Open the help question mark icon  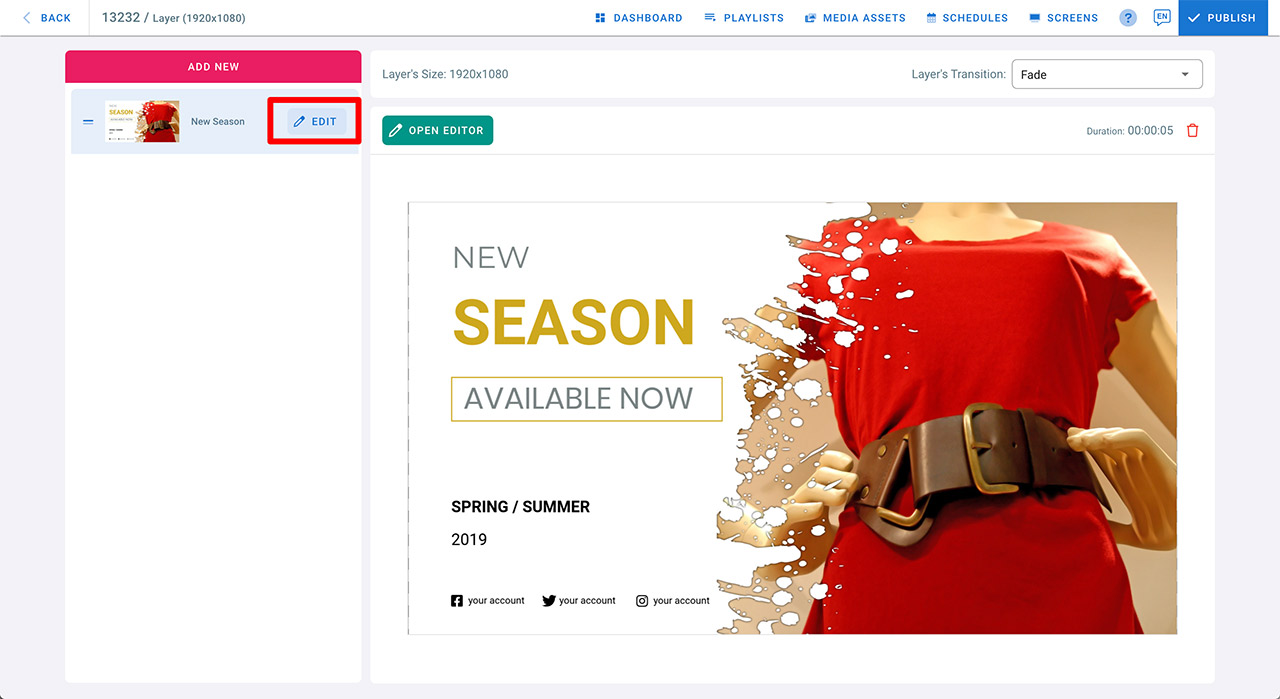[1128, 18]
